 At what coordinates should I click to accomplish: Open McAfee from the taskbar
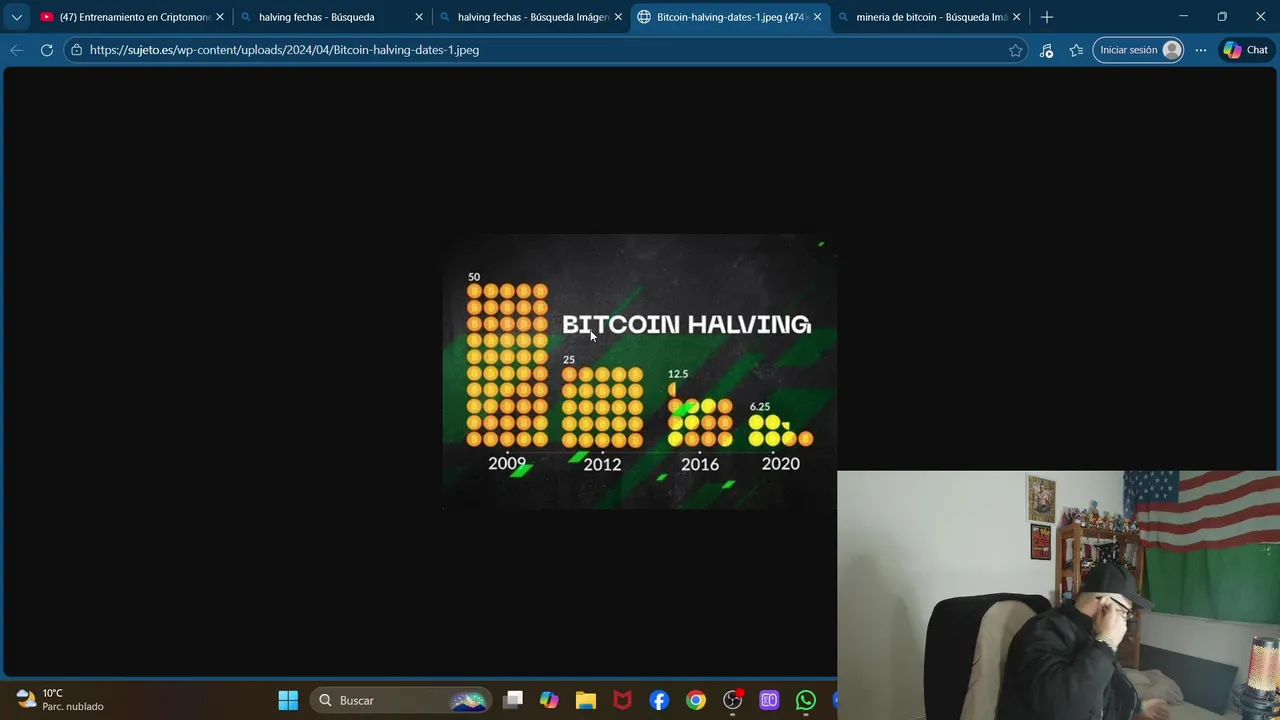coord(622,700)
